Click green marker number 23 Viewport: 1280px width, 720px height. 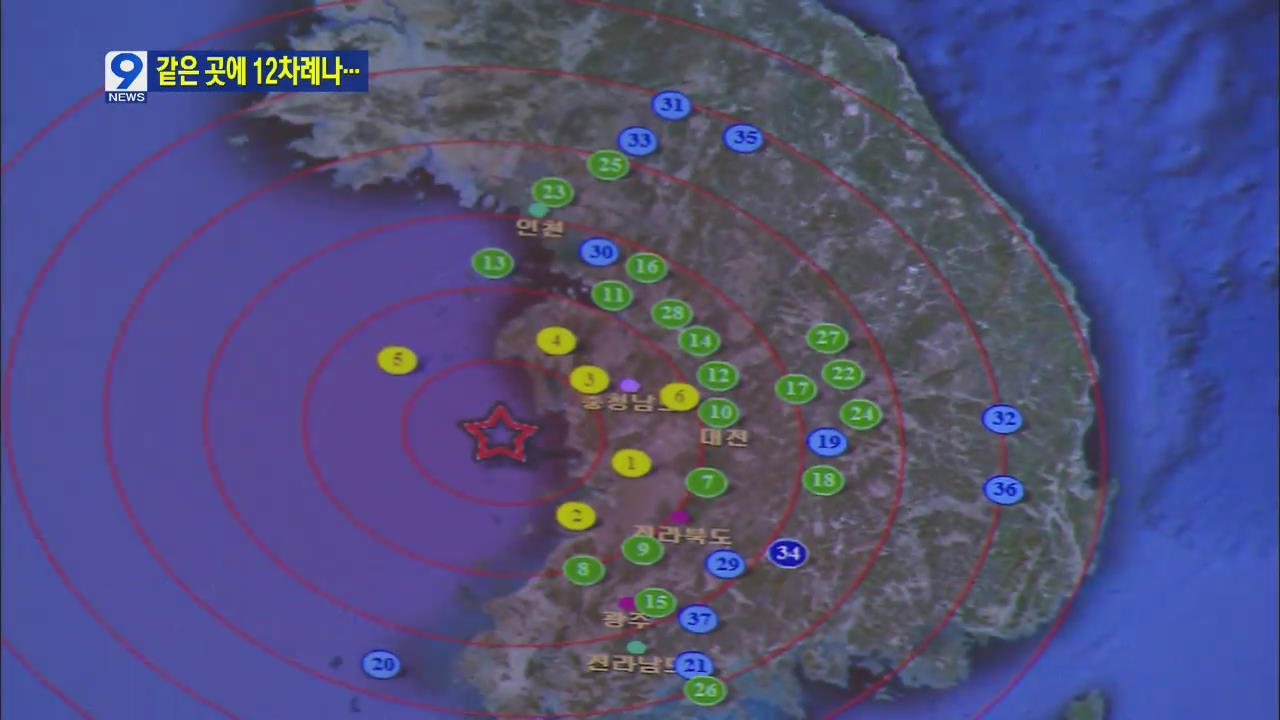click(553, 192)
